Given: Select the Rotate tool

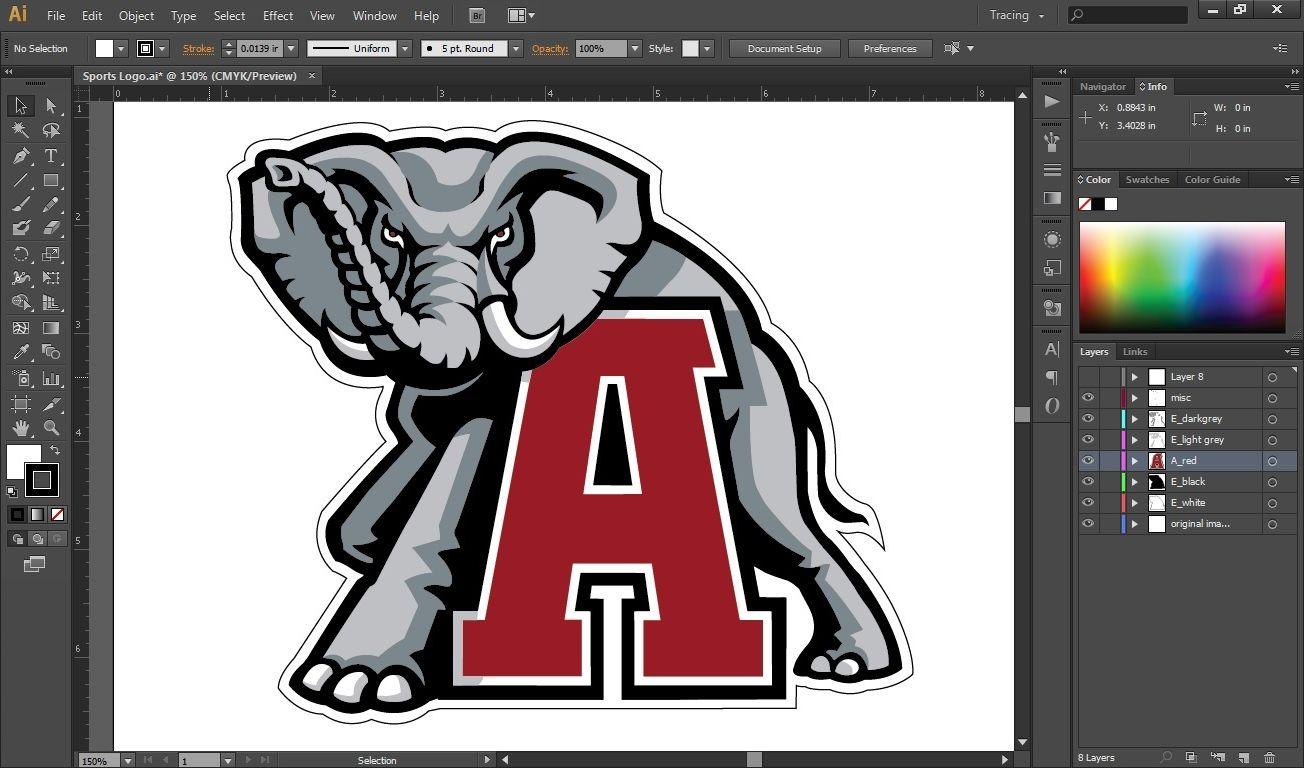Looking at the screenshot, I should 20,254.
